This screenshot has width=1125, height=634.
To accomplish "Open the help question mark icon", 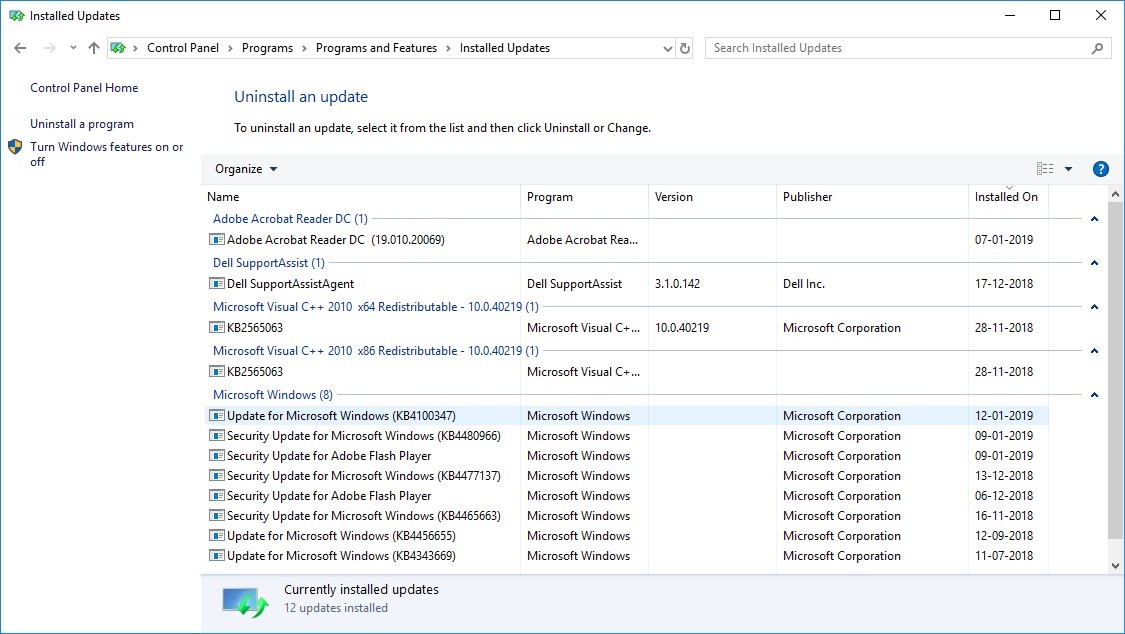I will pos(1100,169).
